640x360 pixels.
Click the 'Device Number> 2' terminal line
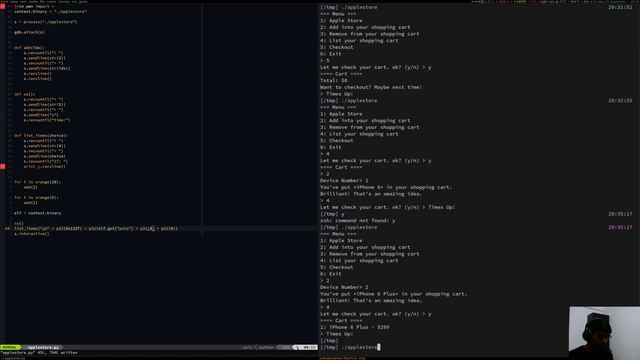click(344, 287)
